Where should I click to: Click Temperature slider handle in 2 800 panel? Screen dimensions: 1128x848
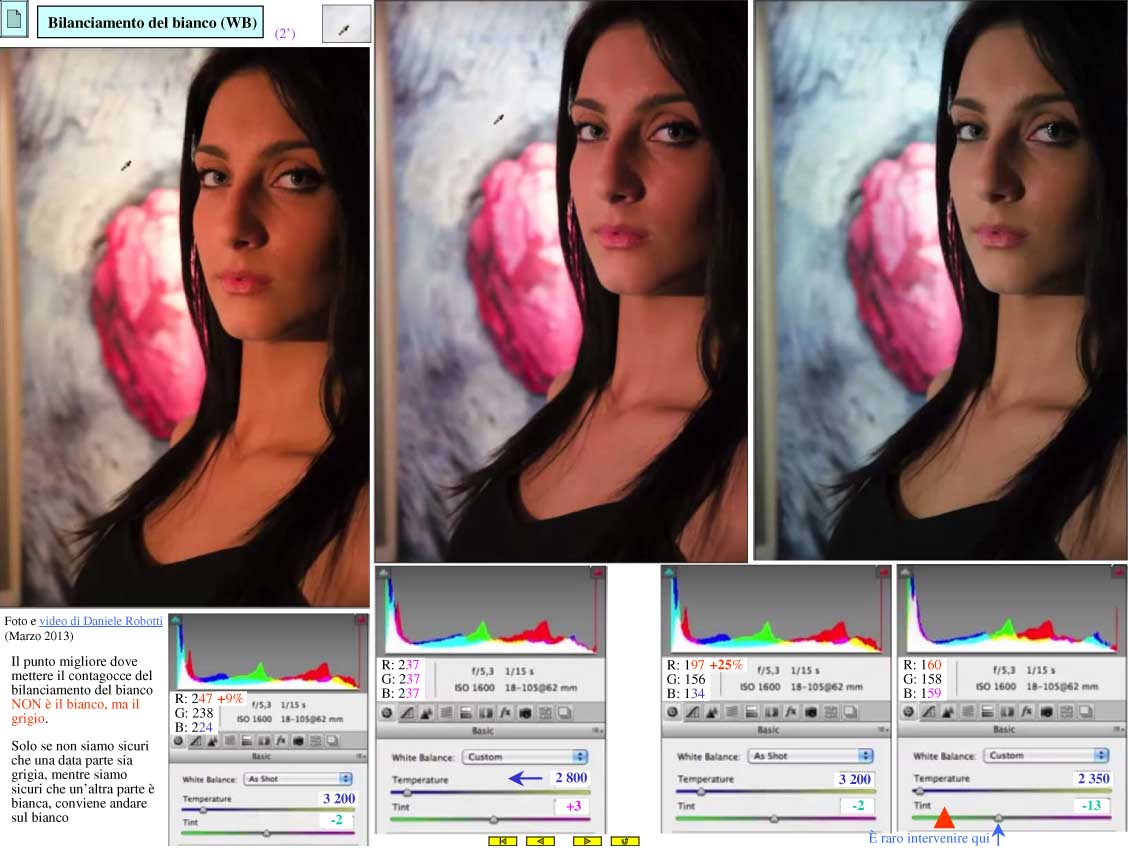[407, 792]
